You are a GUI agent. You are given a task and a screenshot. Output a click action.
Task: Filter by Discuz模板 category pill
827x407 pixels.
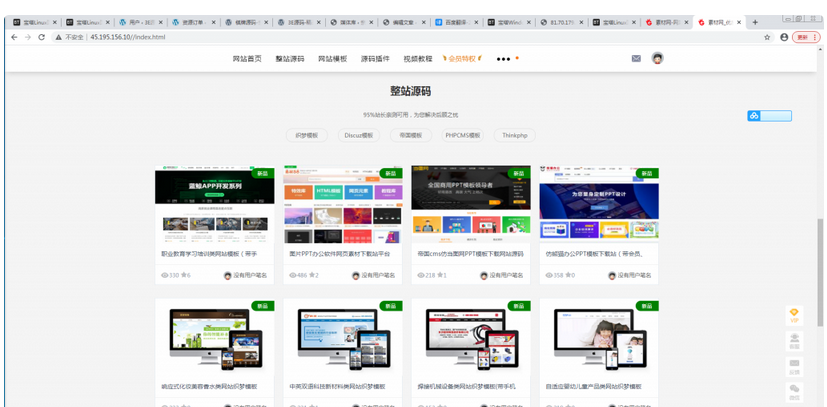pyautogui.click(x=359, y=135)
